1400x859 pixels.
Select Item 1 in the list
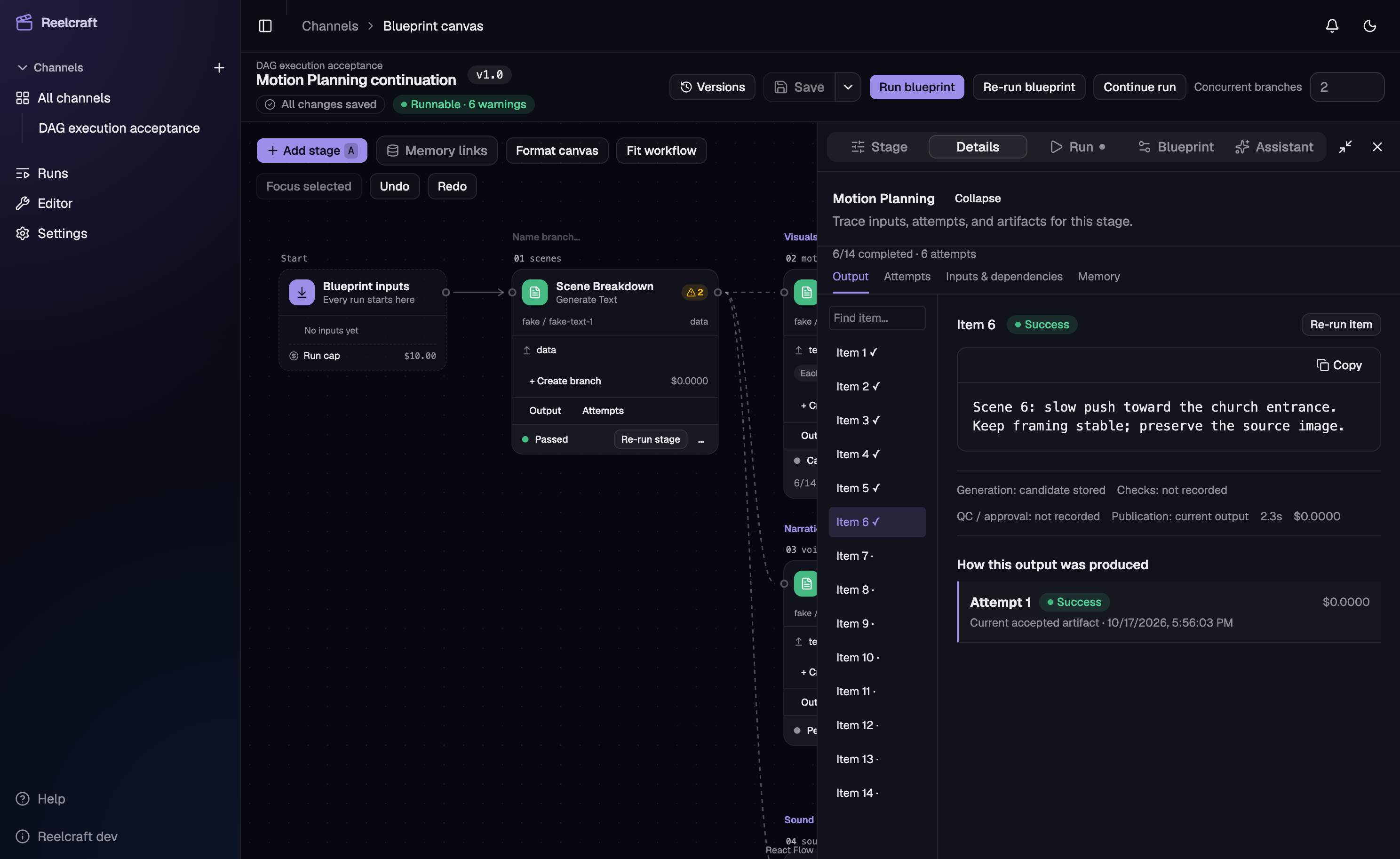[x=877, y=352]
